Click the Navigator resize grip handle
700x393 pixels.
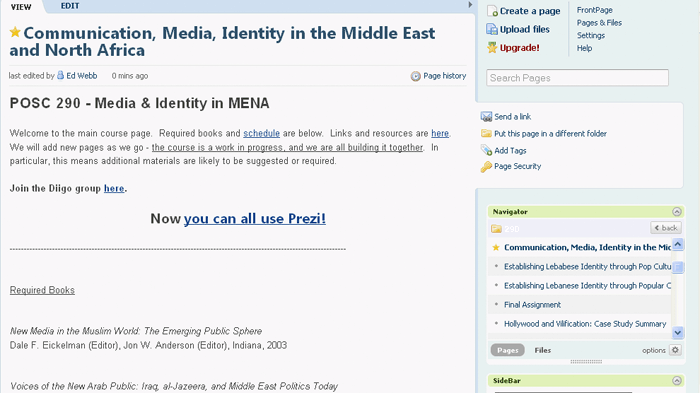[x=586, y=361]
